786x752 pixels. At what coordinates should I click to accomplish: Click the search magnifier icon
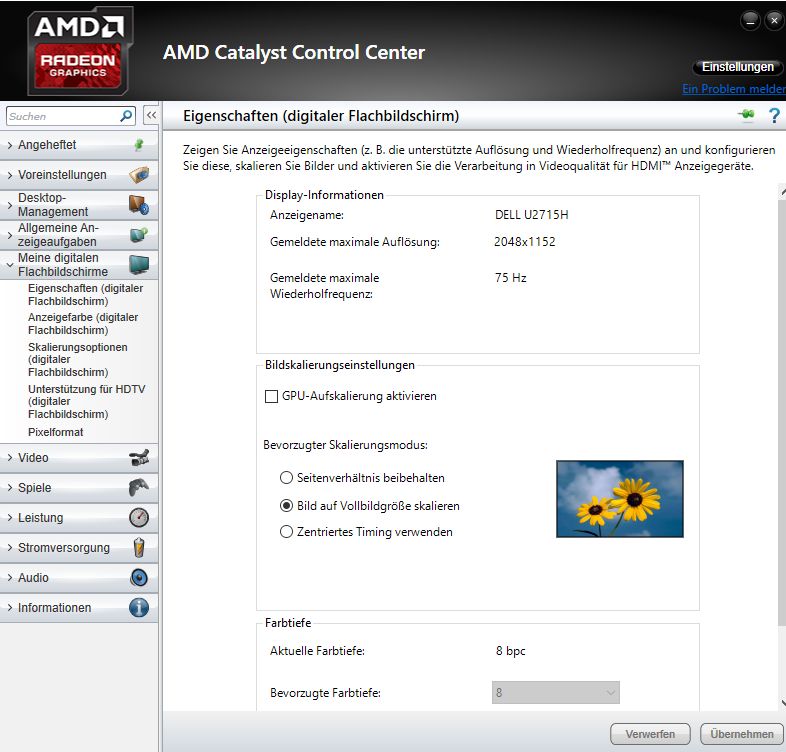click(x=126, y=116)
